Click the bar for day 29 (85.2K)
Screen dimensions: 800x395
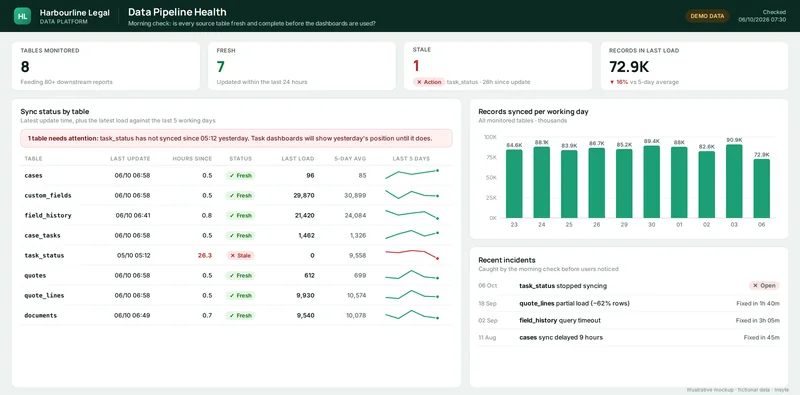[624, 184]
